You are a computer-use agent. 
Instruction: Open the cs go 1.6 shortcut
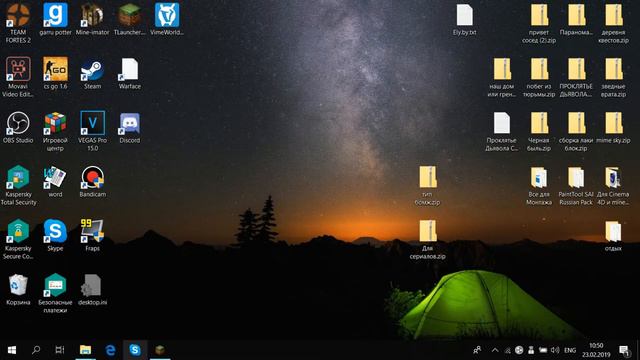(55, 69)
